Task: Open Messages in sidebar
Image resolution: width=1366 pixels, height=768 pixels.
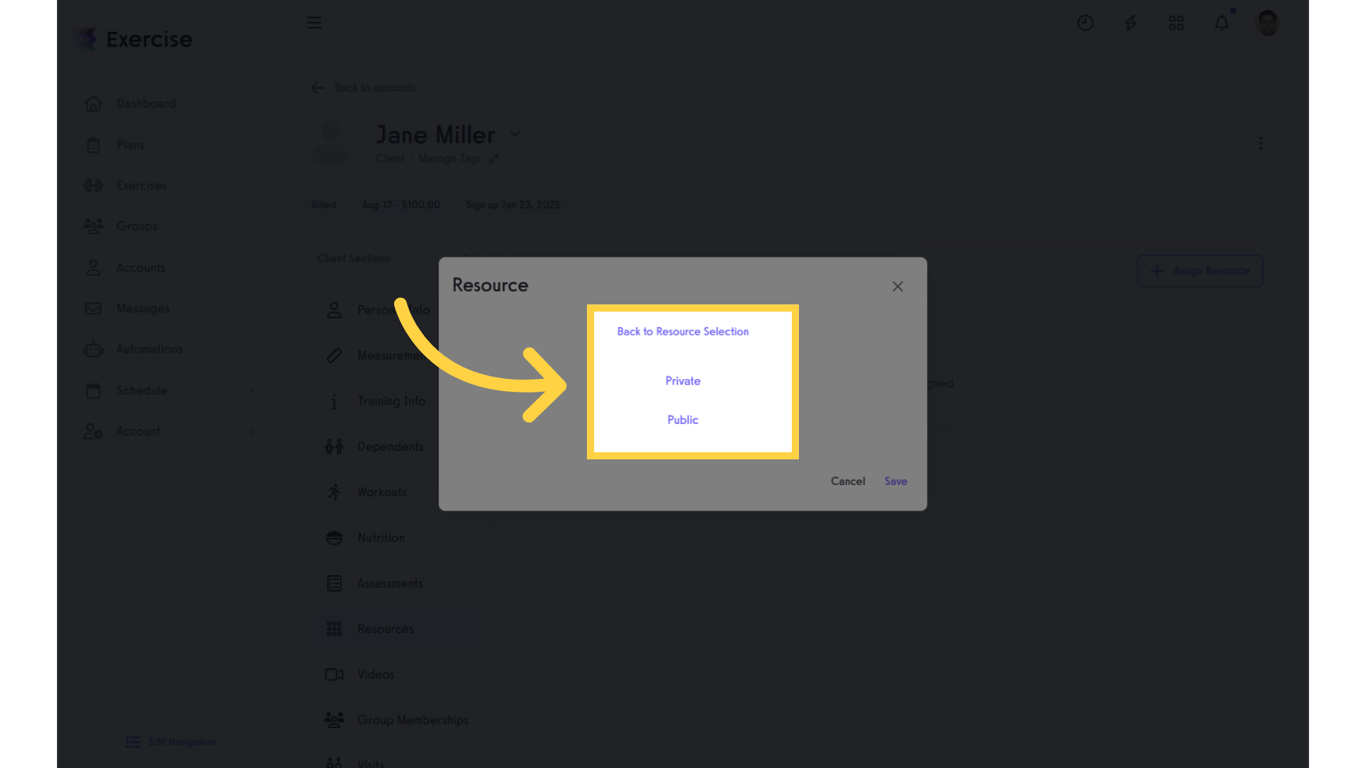Action: click(143, 308)
